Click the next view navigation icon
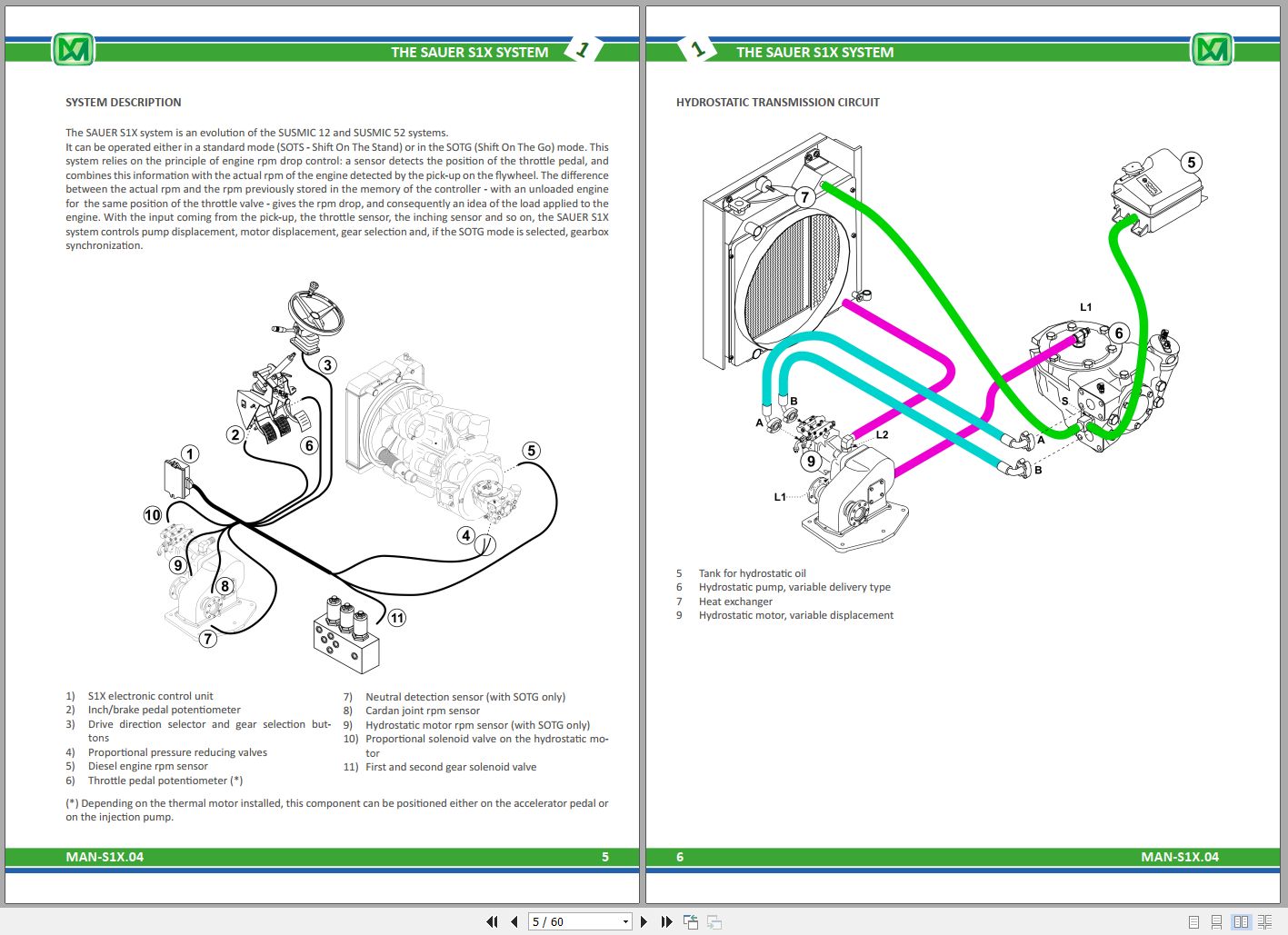 [714, 921]
